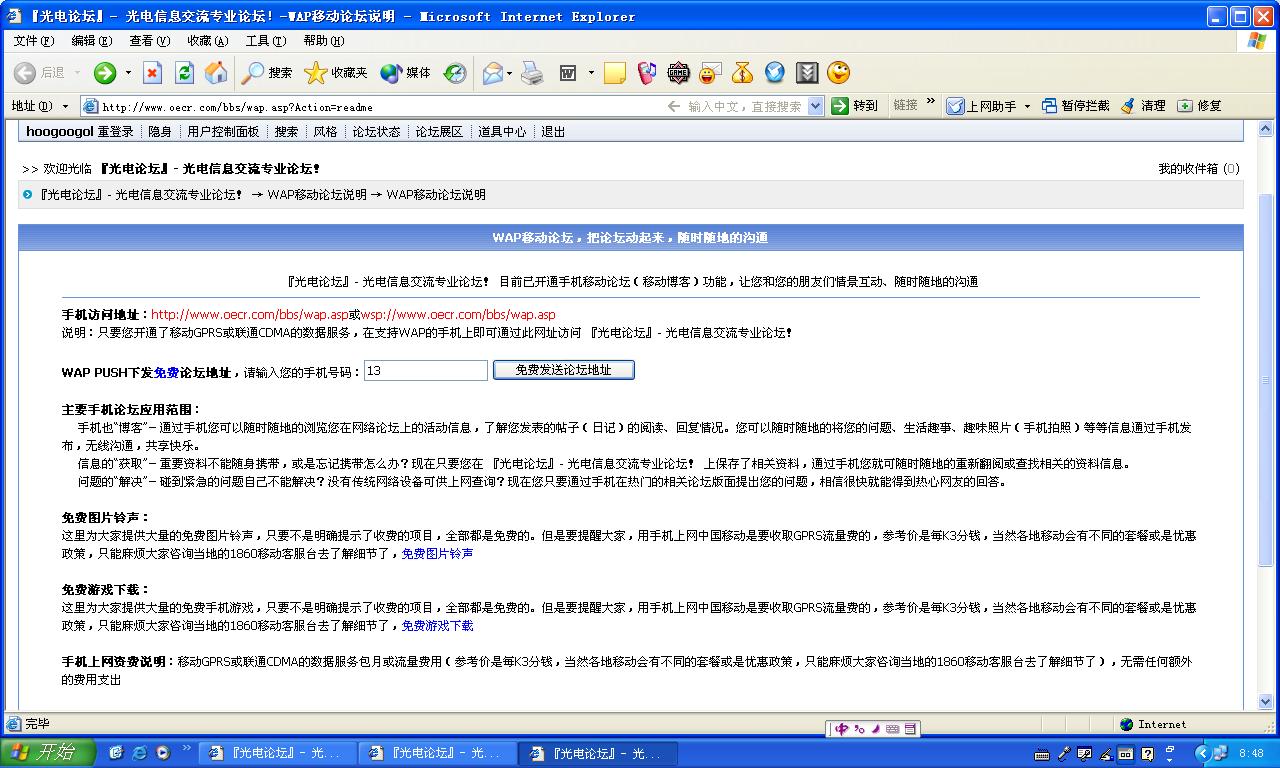Click the smiley face icon in toolbar
Viewport: 1280px width, 768px height.
[838, 73]
